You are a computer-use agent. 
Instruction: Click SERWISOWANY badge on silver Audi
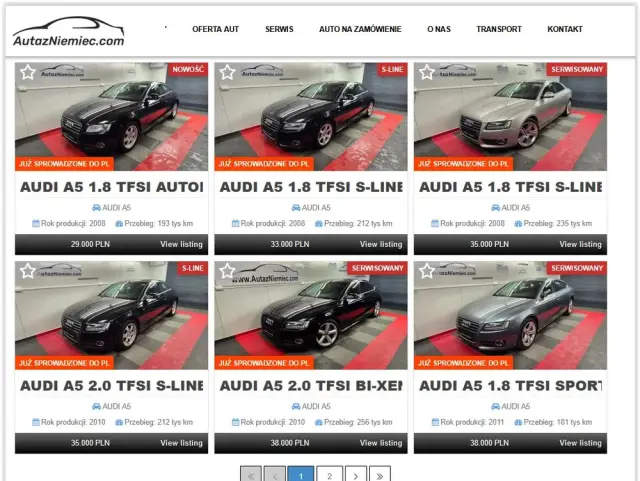coord(577,69)
